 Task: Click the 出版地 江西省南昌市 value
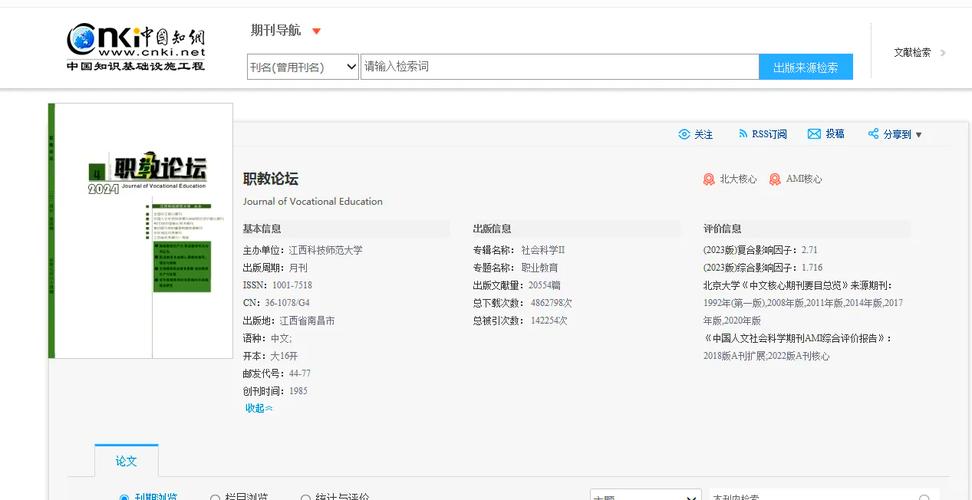click(307, 321)
